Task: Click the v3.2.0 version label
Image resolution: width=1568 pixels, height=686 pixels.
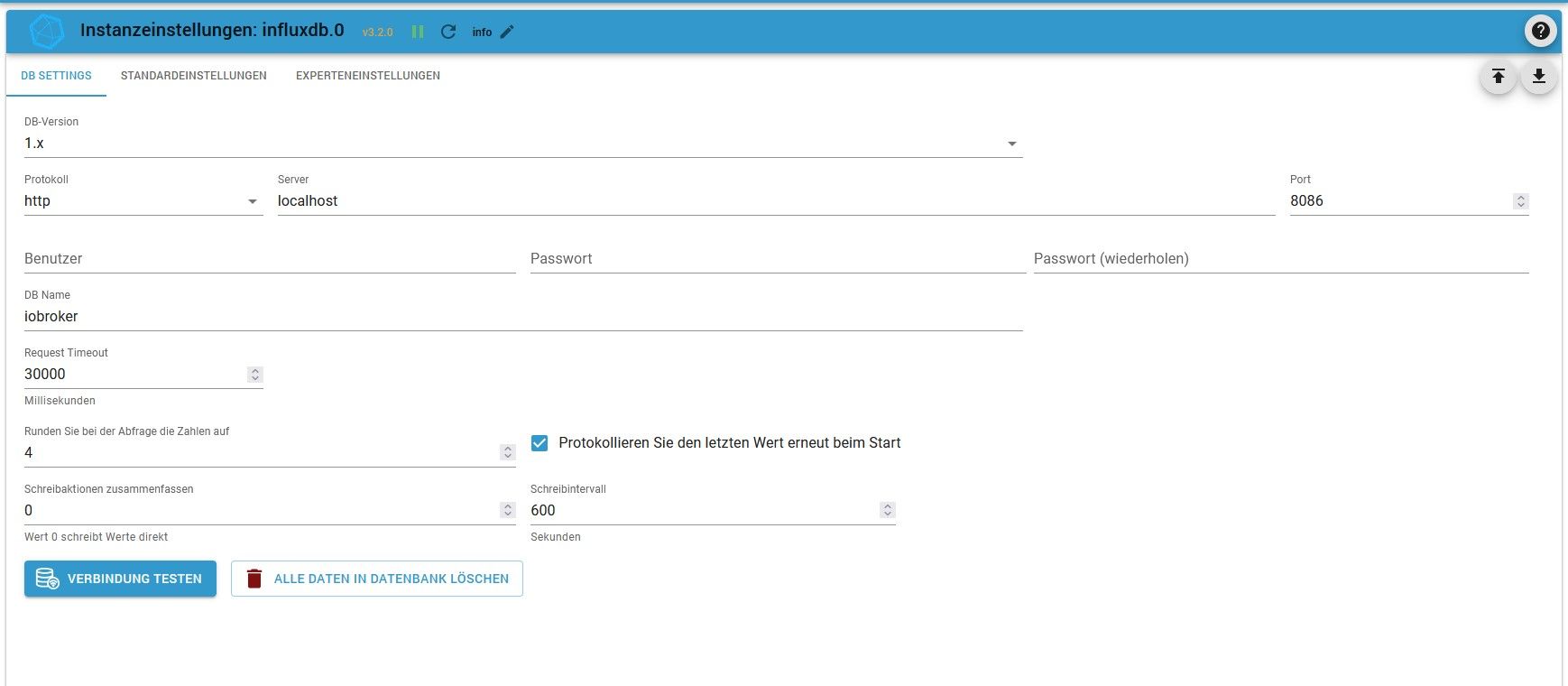Action: 378,32
